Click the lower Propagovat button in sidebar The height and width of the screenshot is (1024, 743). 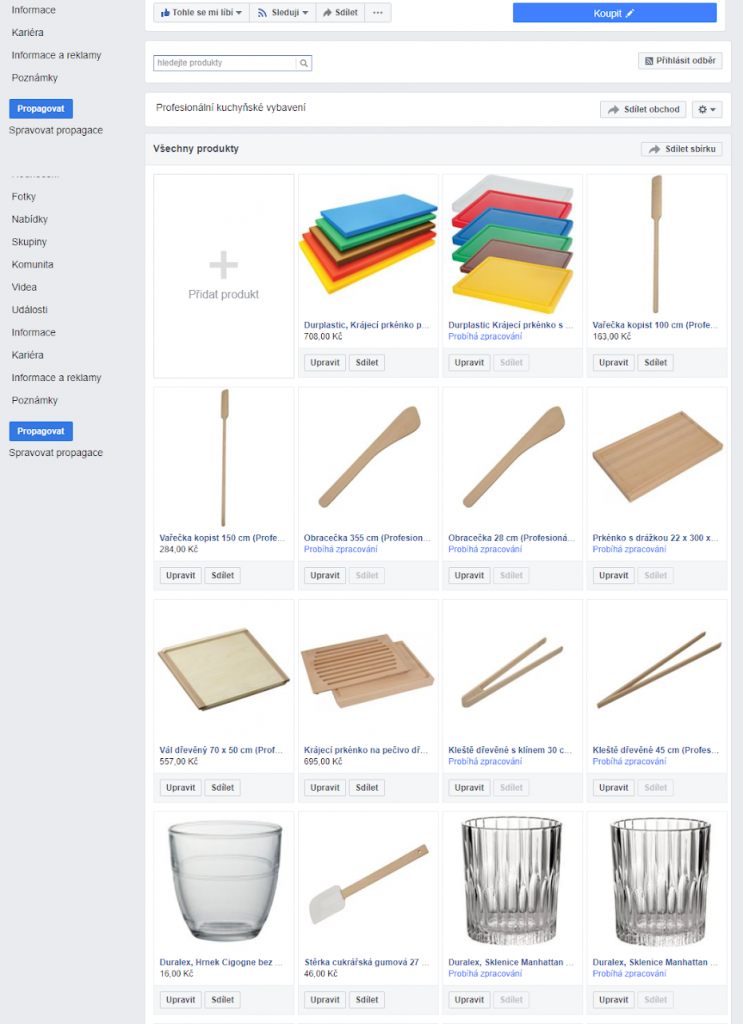pyautogui.click(x=41, y=431)
